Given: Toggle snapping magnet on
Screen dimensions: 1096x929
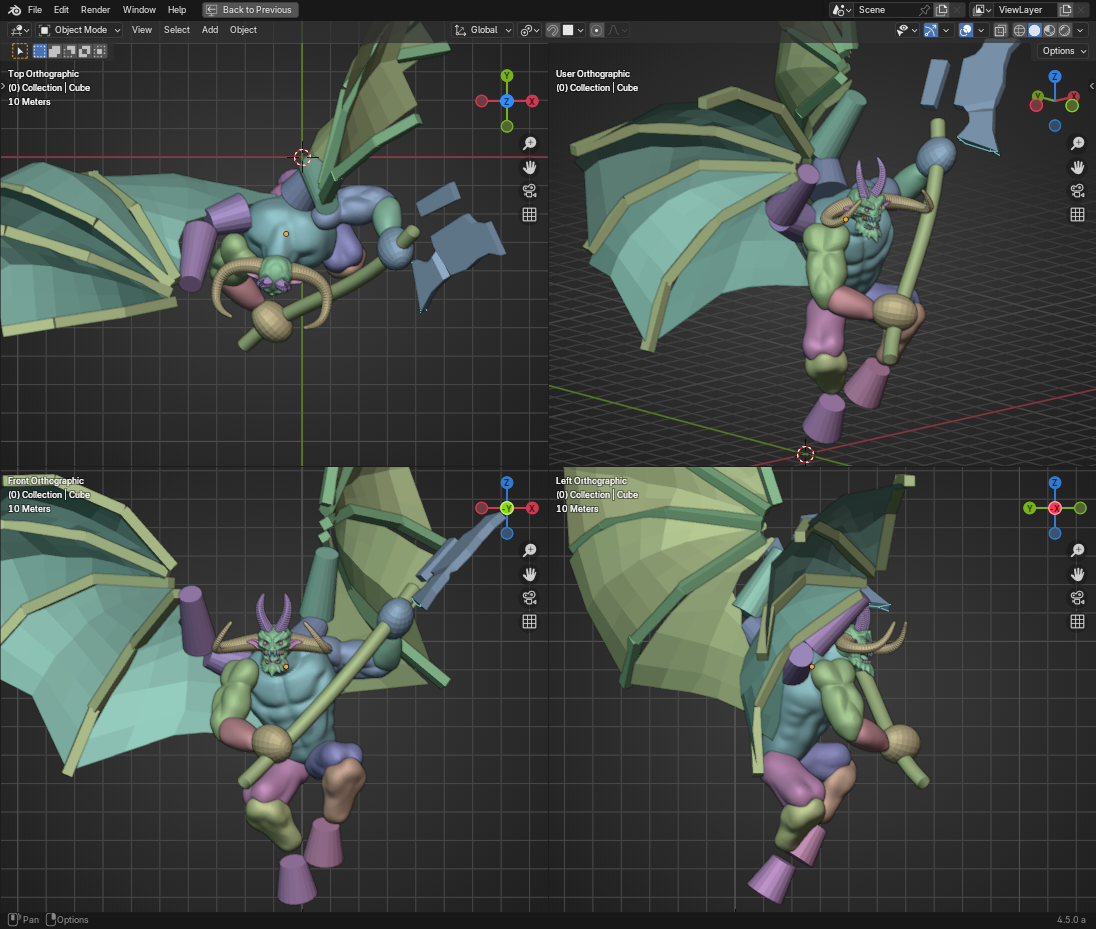Looking at the screenshot, I should [552, 30].
